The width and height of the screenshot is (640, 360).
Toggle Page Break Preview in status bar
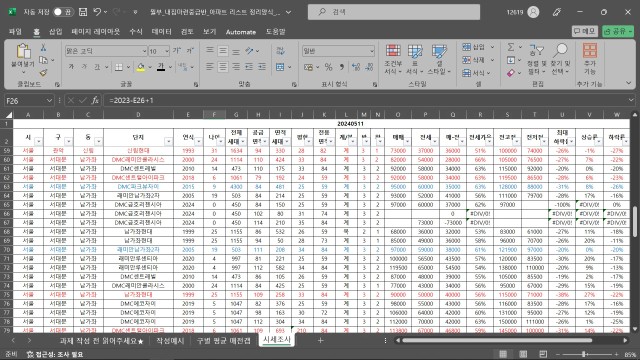pos(543,354)
